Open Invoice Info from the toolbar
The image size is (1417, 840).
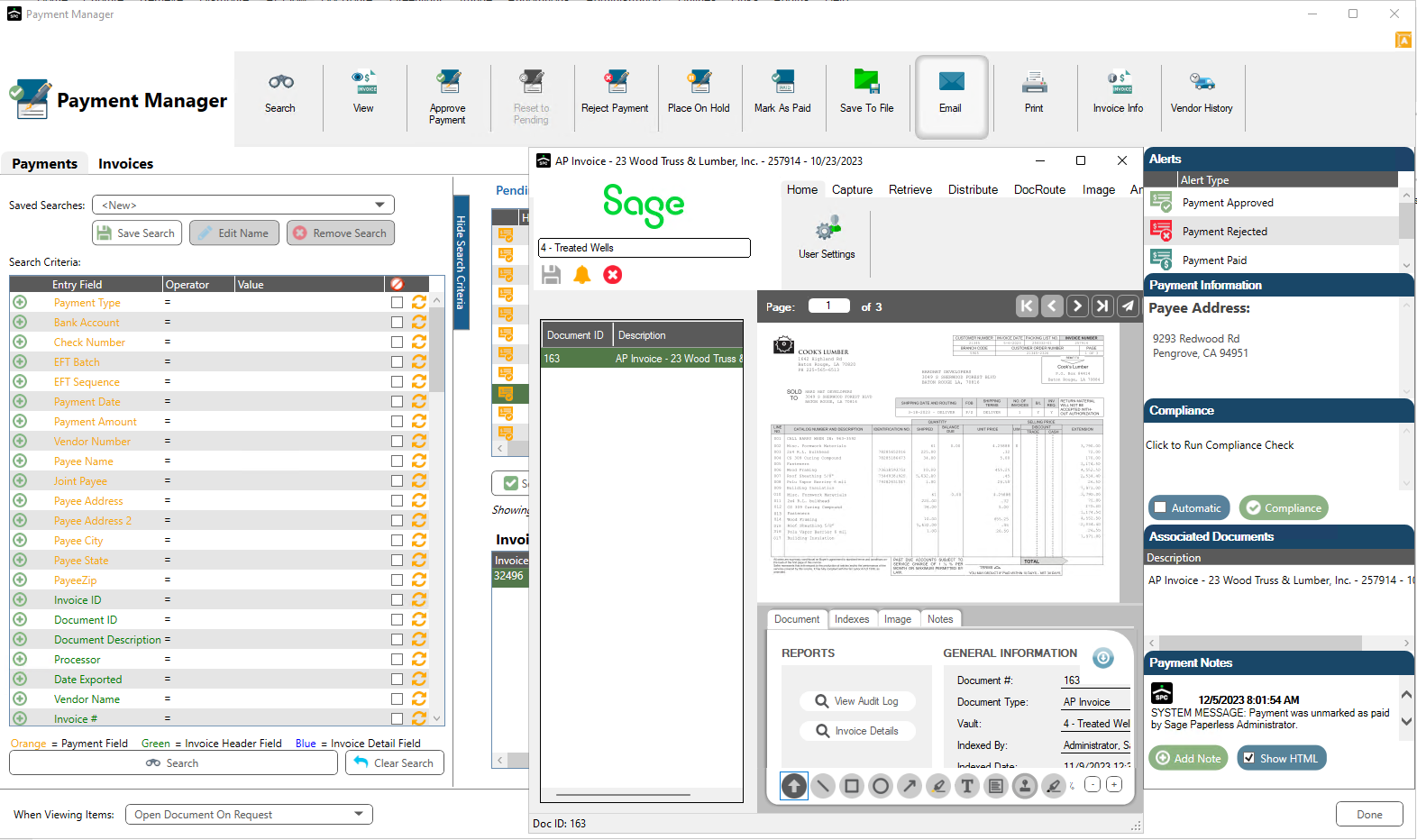coord(1118,93)
